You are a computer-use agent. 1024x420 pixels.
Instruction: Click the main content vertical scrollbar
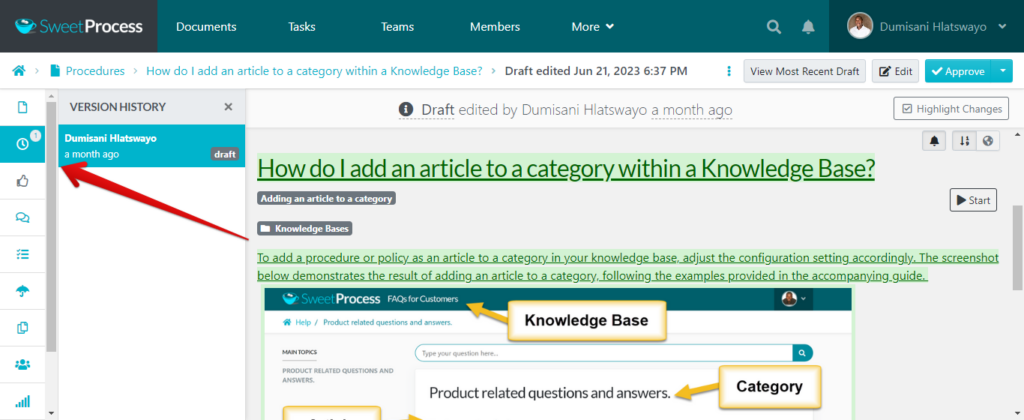click(1017, 248)
